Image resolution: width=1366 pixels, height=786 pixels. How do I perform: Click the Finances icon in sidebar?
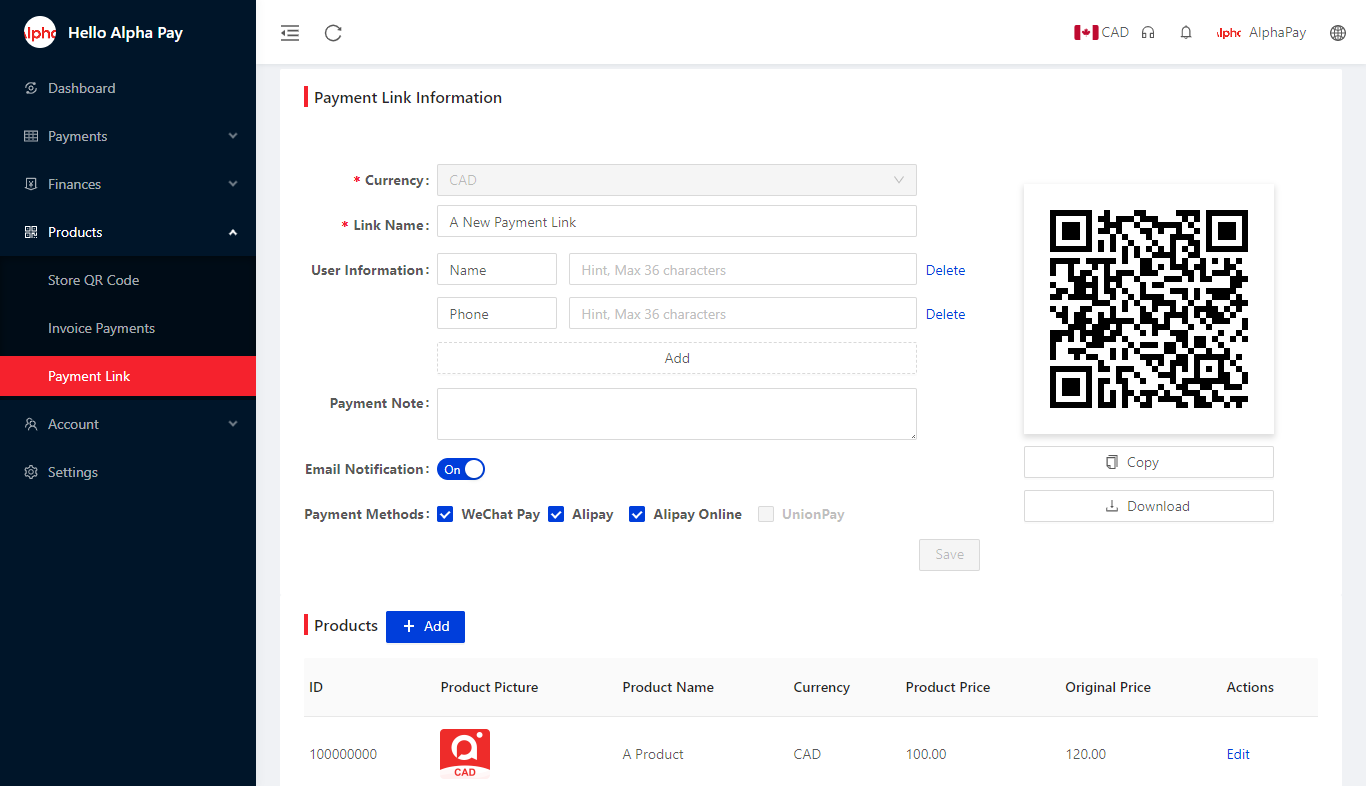(x=31, y=184)
